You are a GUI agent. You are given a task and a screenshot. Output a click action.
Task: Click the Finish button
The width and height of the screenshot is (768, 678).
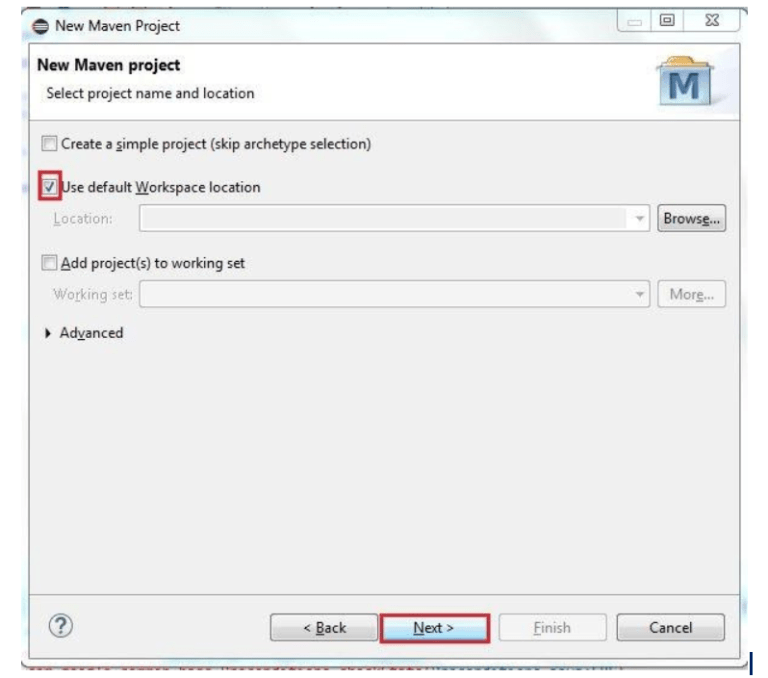(552, 628)
